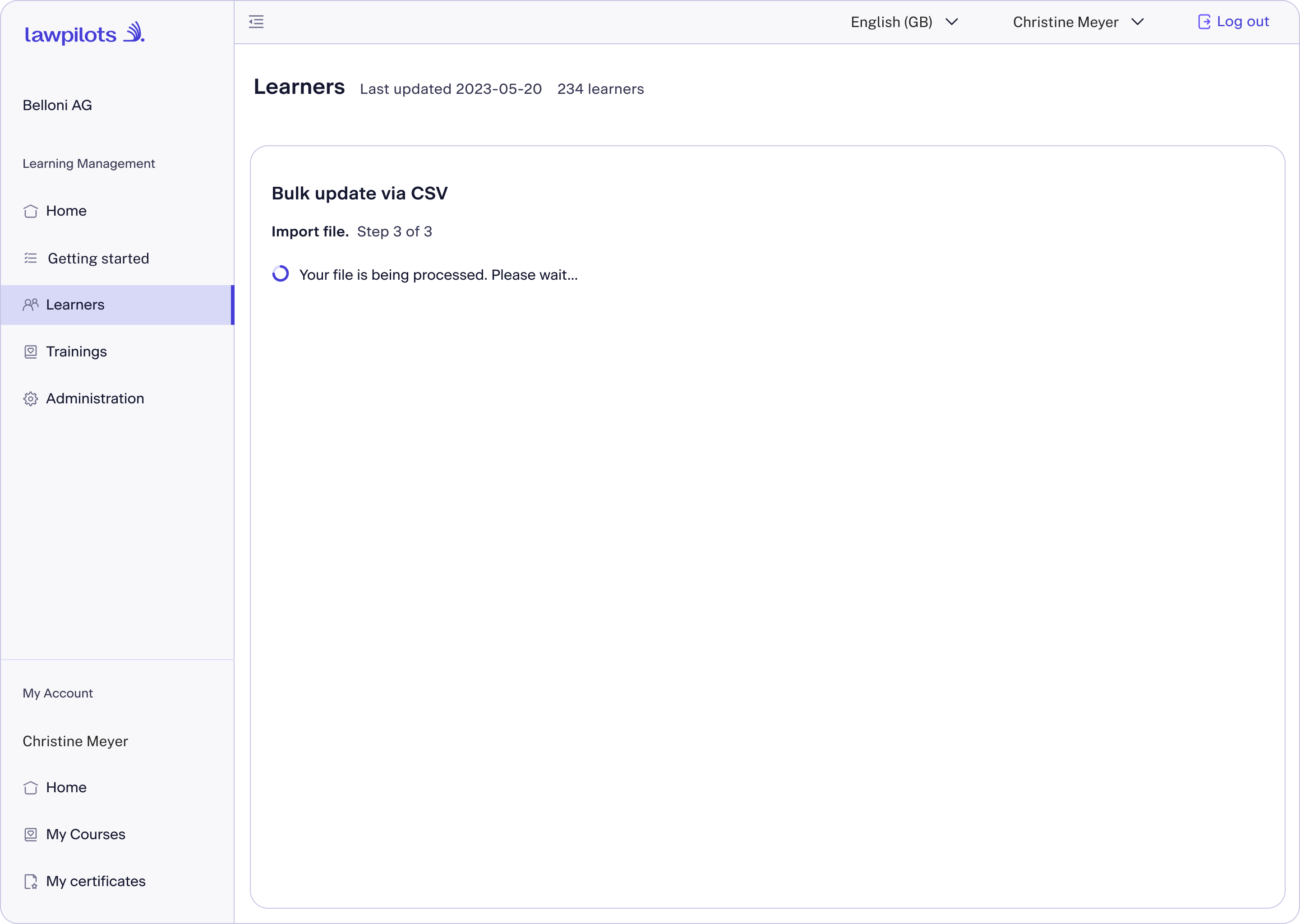The height and width of the screenshot is (924, 1300).
Task: Click the Log out door icon
Action: coord(1204,22)
